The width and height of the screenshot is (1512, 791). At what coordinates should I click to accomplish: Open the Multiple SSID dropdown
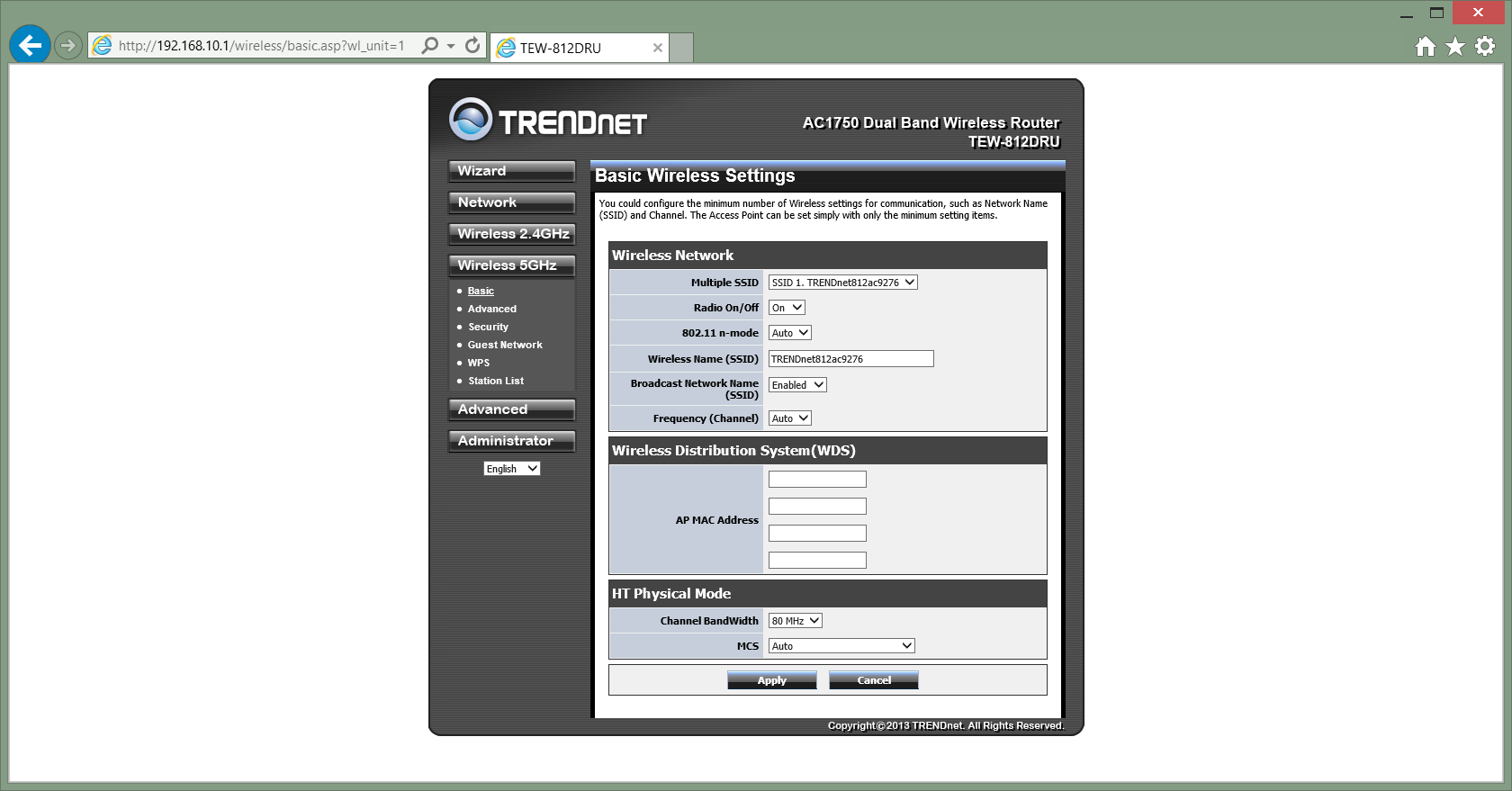(x=842, y=283)
